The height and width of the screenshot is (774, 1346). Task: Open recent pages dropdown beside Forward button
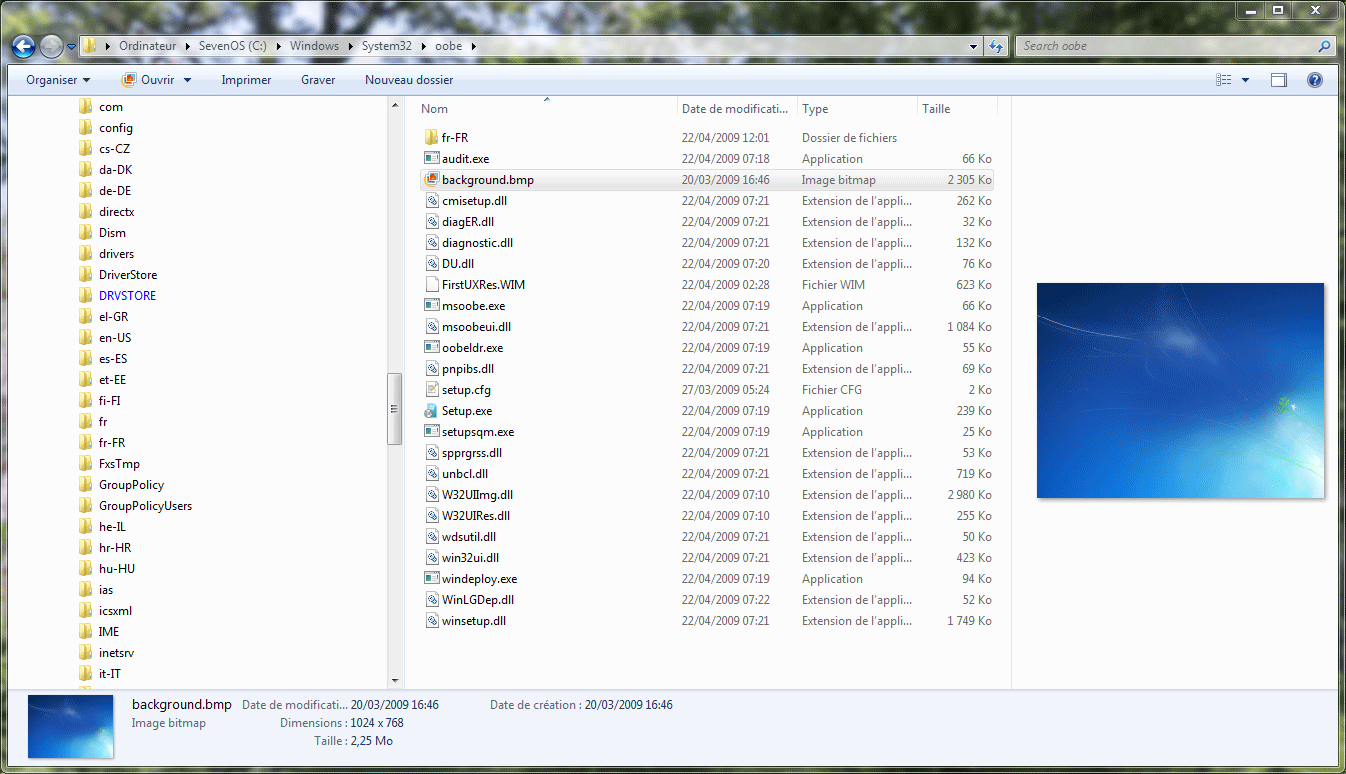[72, 46]
